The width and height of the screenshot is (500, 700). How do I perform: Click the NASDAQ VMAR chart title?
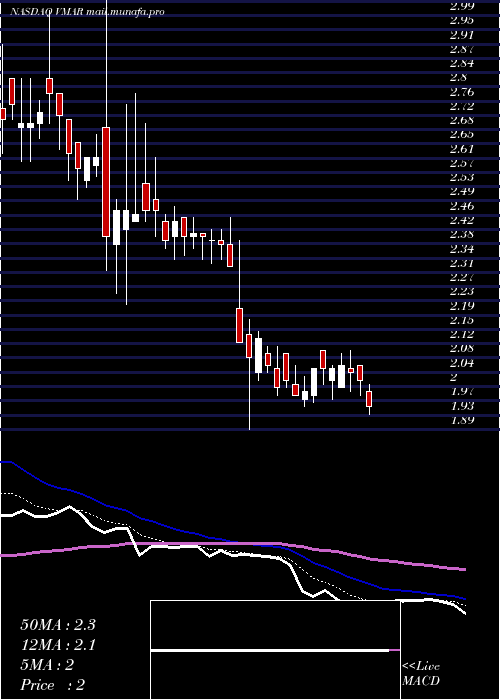[x=87, y=12]
